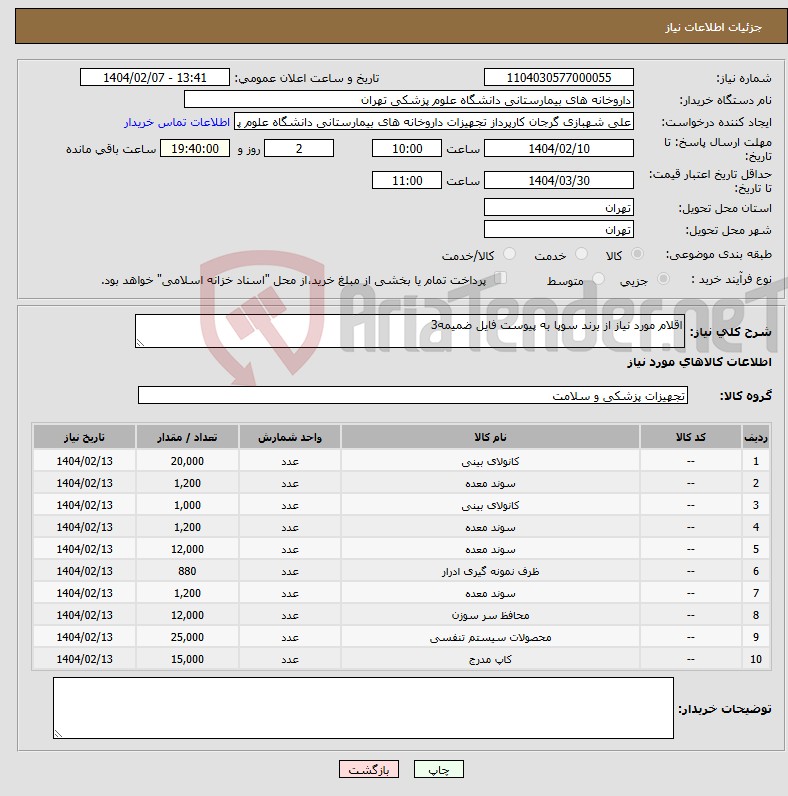The image size is (788, 796).
Task: Click the گروه کالا field تجهیزات پزشکی
Action: point(413,395)
